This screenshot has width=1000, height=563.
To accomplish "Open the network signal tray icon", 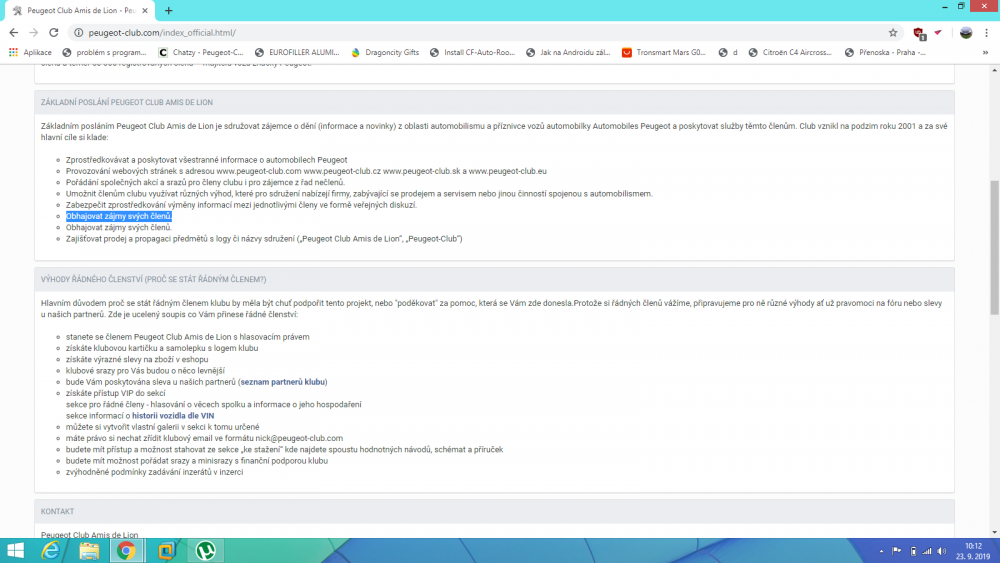I will [x=927, y=551].
